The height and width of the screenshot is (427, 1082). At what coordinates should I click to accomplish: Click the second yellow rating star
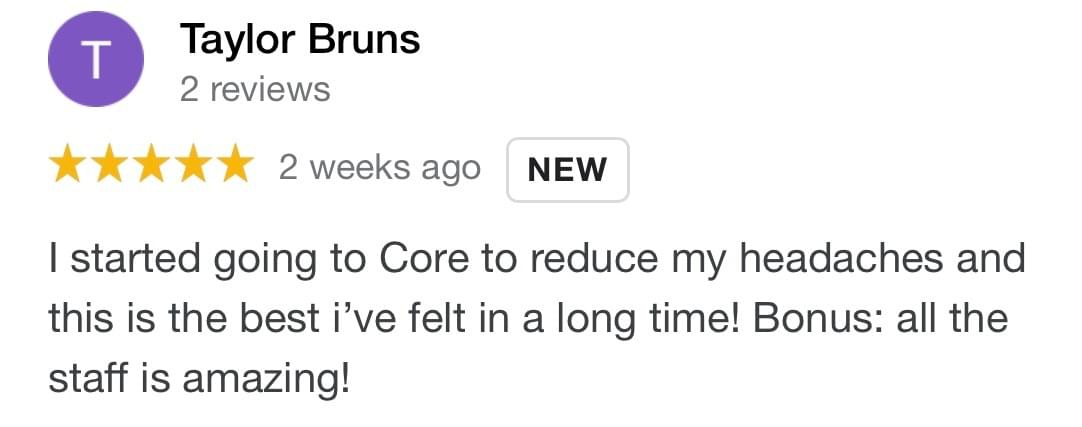[109, 167]
